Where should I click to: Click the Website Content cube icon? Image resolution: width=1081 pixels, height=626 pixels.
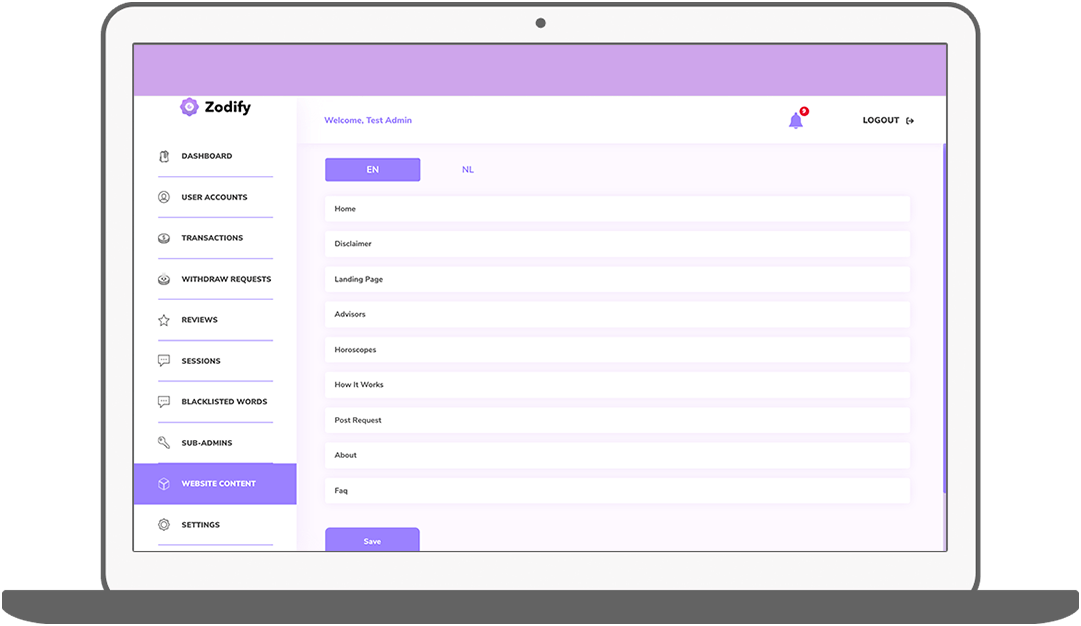click(164, 484)
